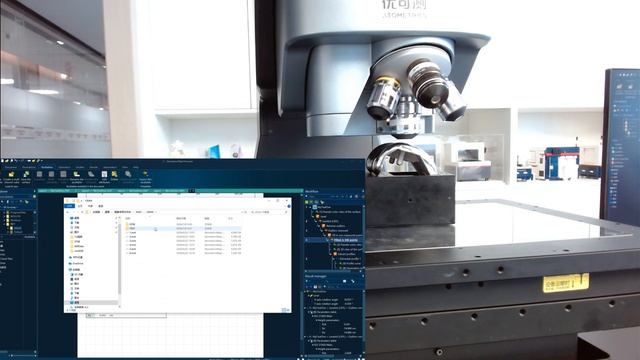This screenshot has height=360, width=640.
Task: Click the white square icon in Result manager toolbar
Action: pos(344,281)
